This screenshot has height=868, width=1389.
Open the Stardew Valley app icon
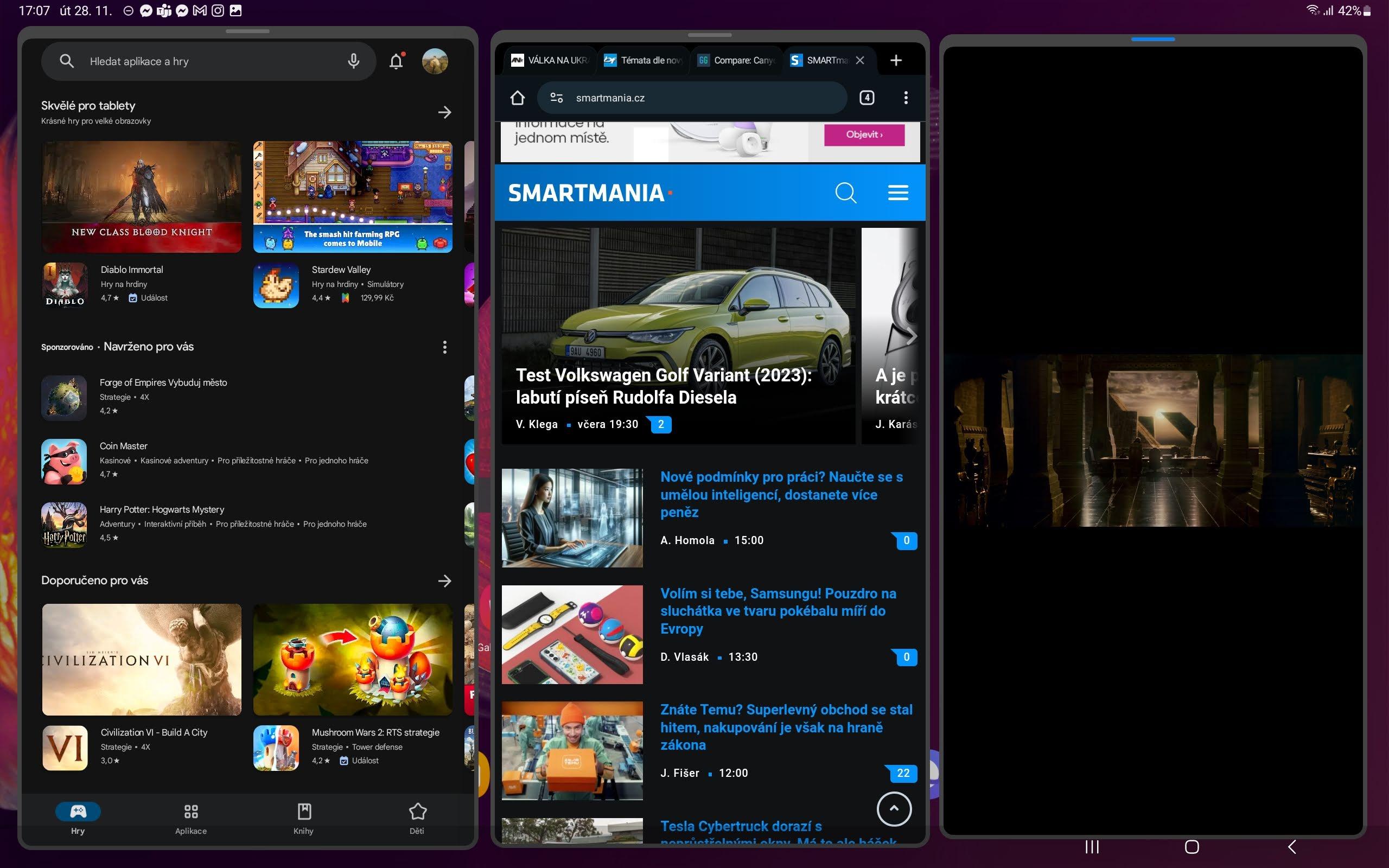276,285
